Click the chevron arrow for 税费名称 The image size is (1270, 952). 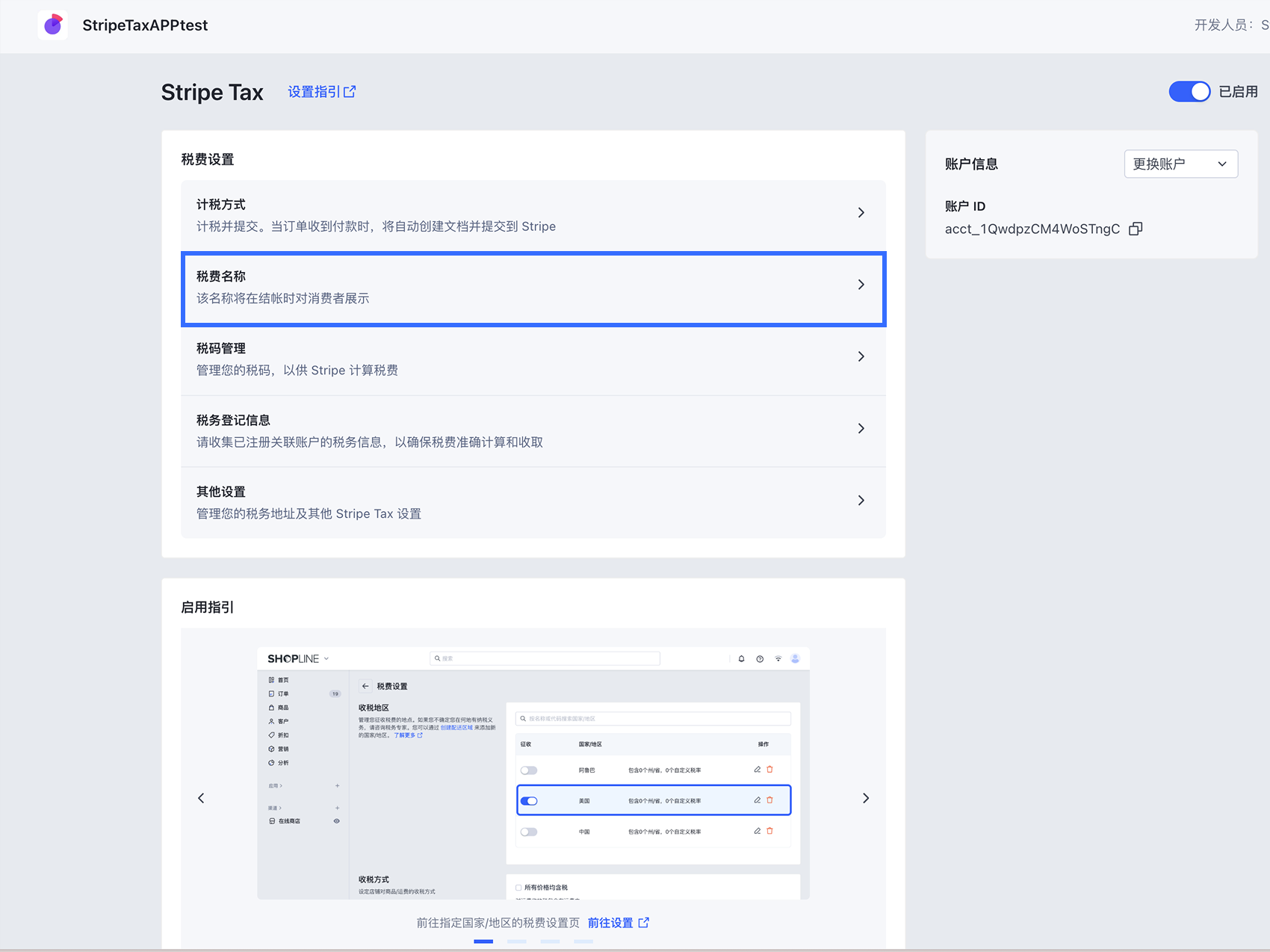pos(861,285)
